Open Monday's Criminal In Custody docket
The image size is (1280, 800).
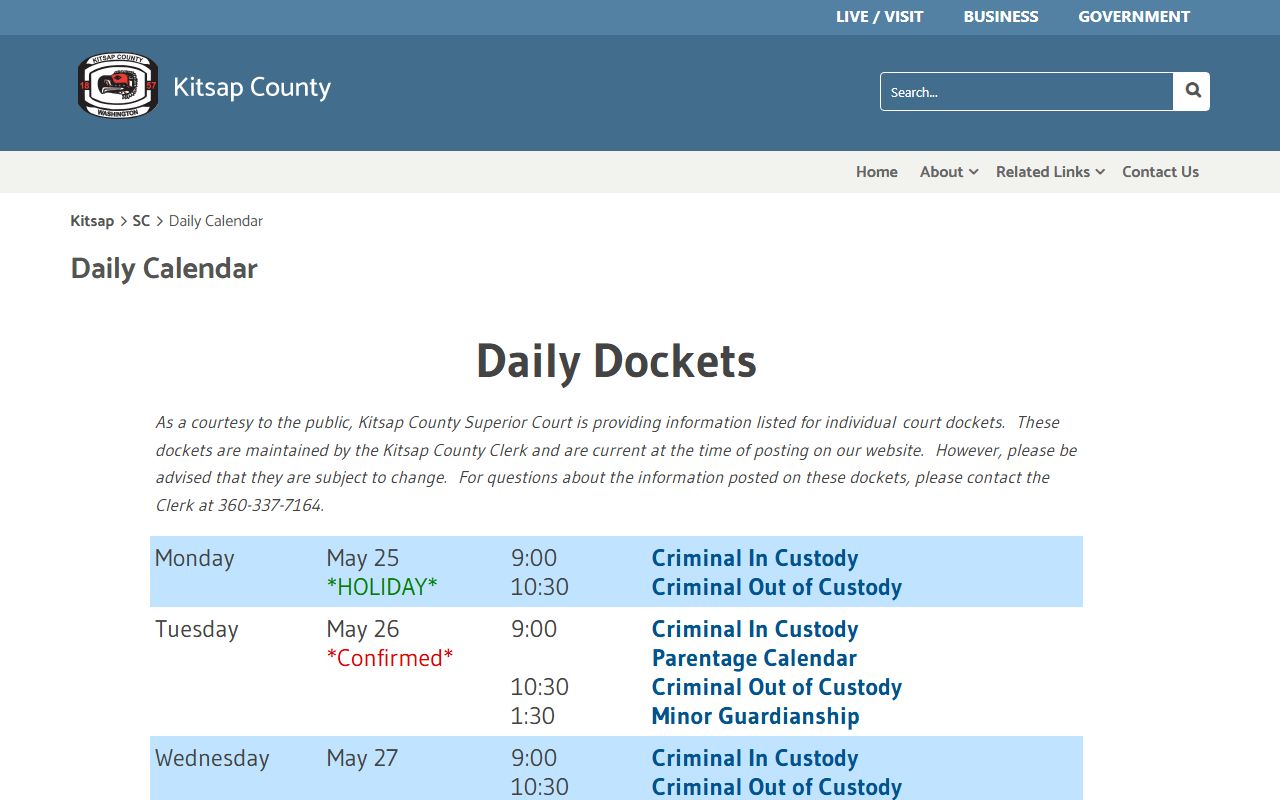click(x=755, y=558)
